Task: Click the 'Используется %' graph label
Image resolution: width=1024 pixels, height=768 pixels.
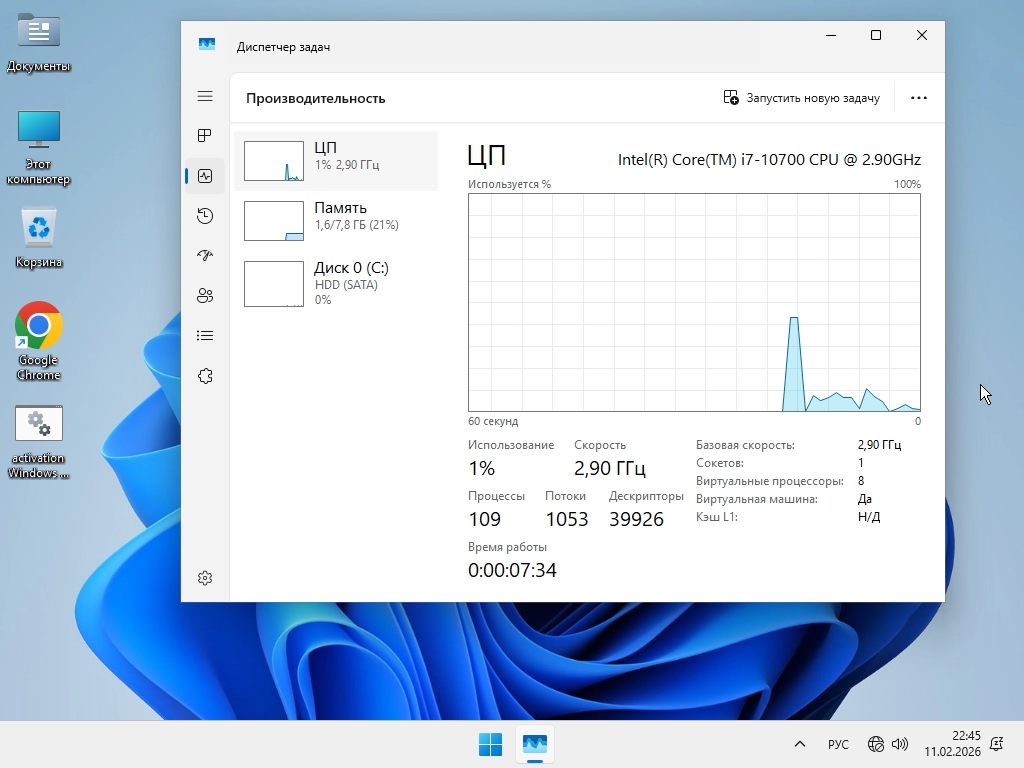Action: pyautogui.click(x=509, y=184)
